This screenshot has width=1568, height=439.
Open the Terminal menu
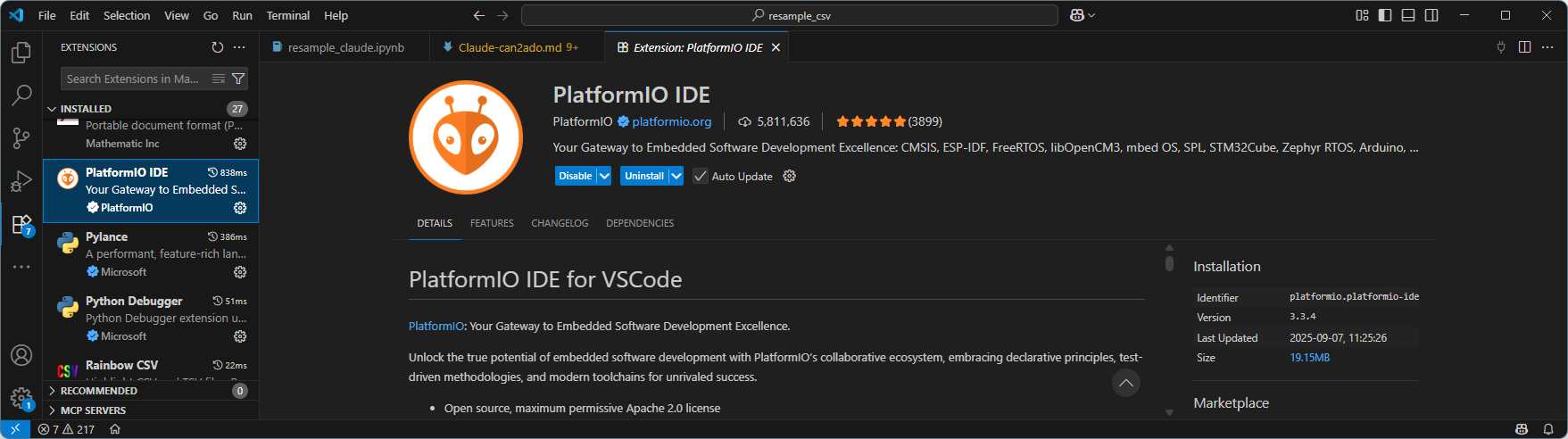288,15
